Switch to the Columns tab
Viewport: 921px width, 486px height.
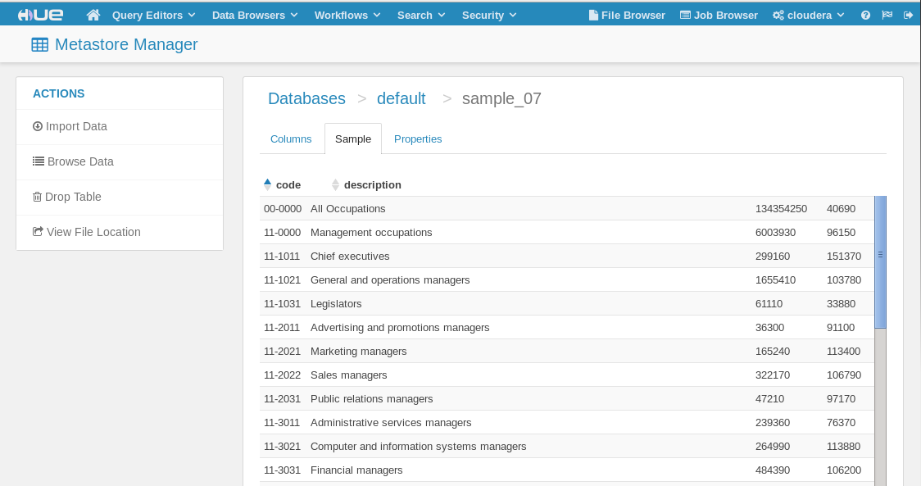pyautogui.click(x=291, y=139)
